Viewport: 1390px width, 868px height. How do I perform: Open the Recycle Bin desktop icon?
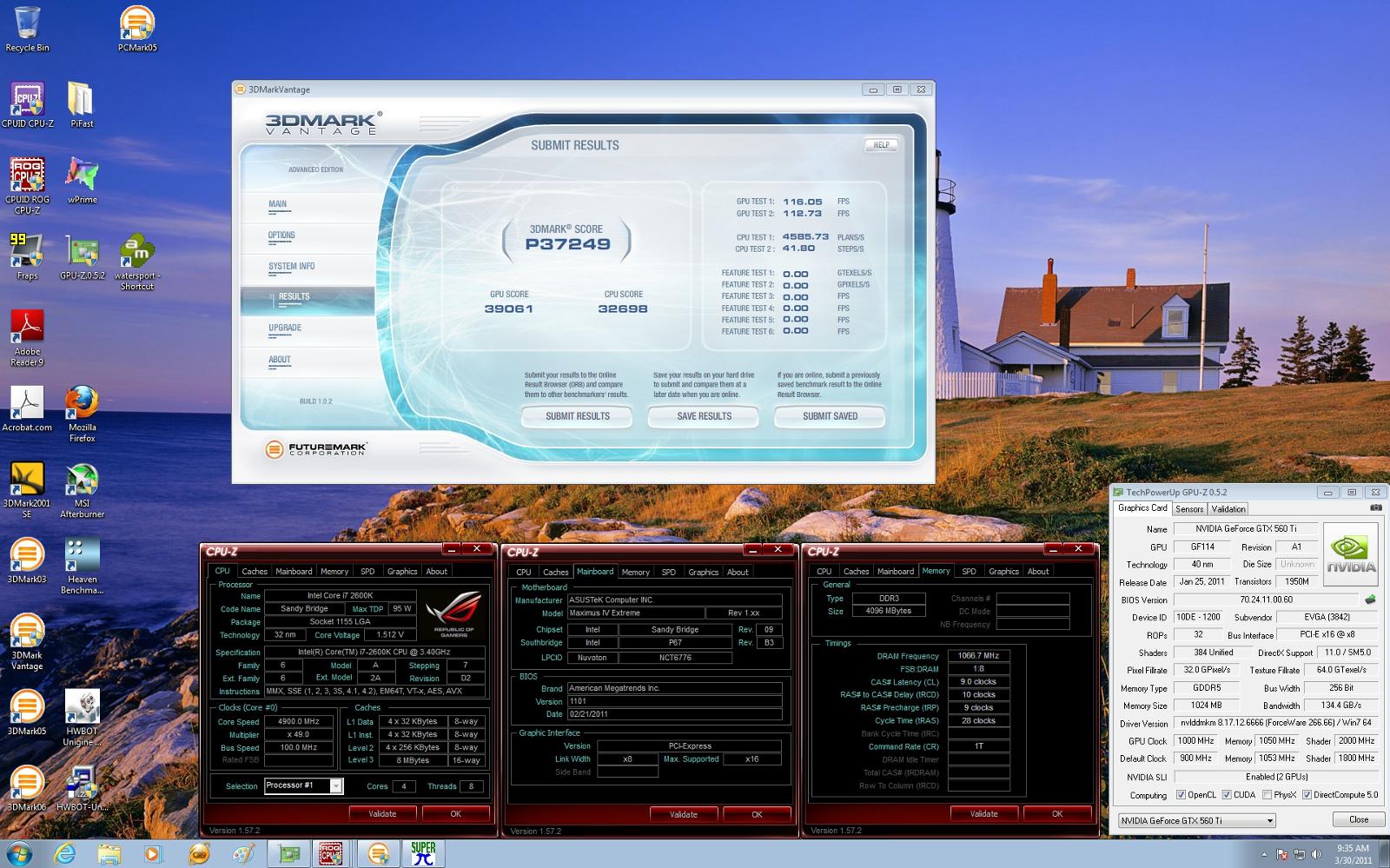pos(27,29)
